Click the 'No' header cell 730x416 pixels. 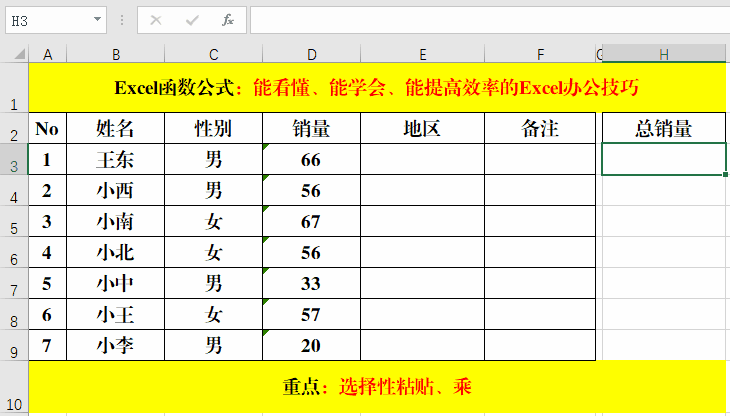point(47,128)
